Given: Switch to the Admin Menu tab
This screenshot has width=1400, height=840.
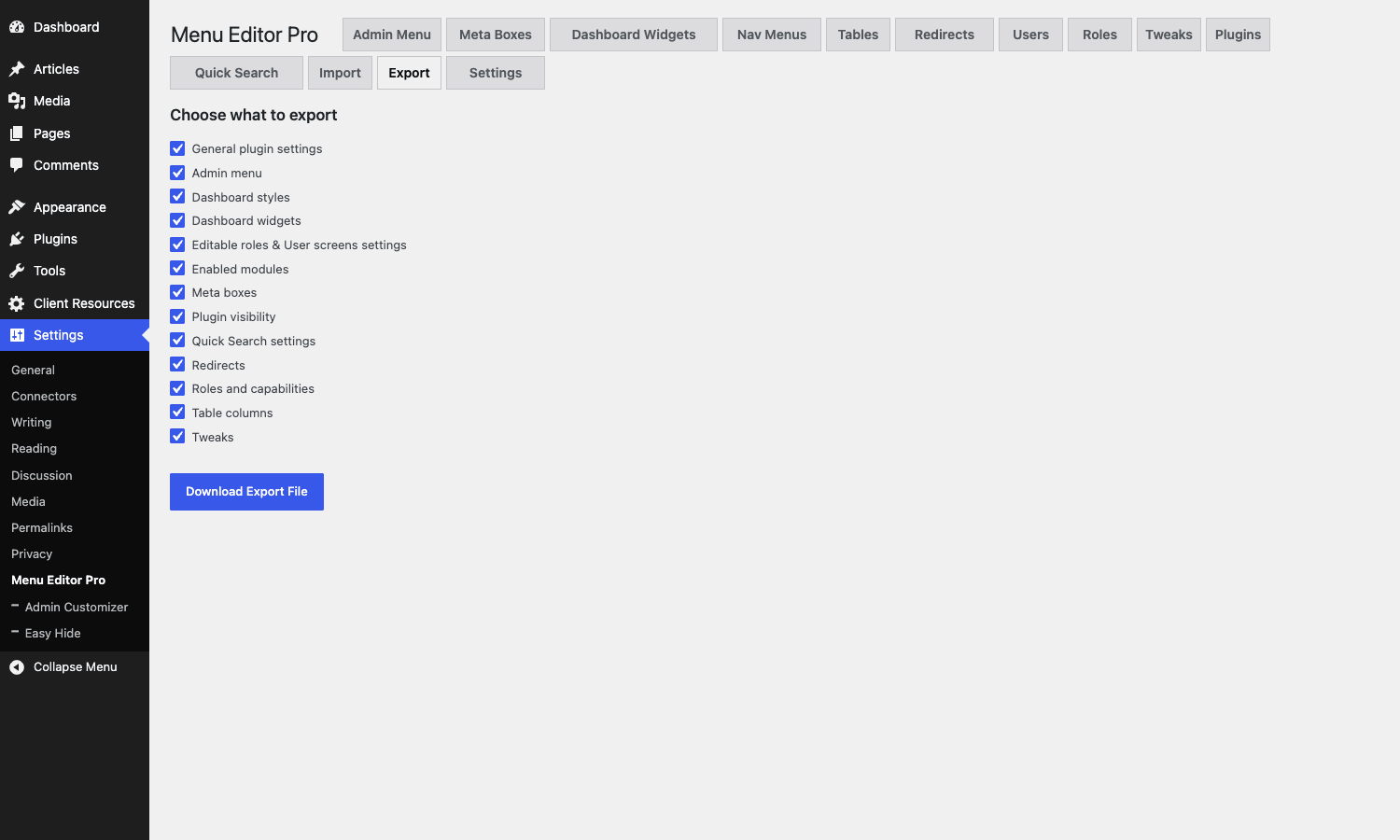Looking at the screenshot, I should tap(392, 35).
